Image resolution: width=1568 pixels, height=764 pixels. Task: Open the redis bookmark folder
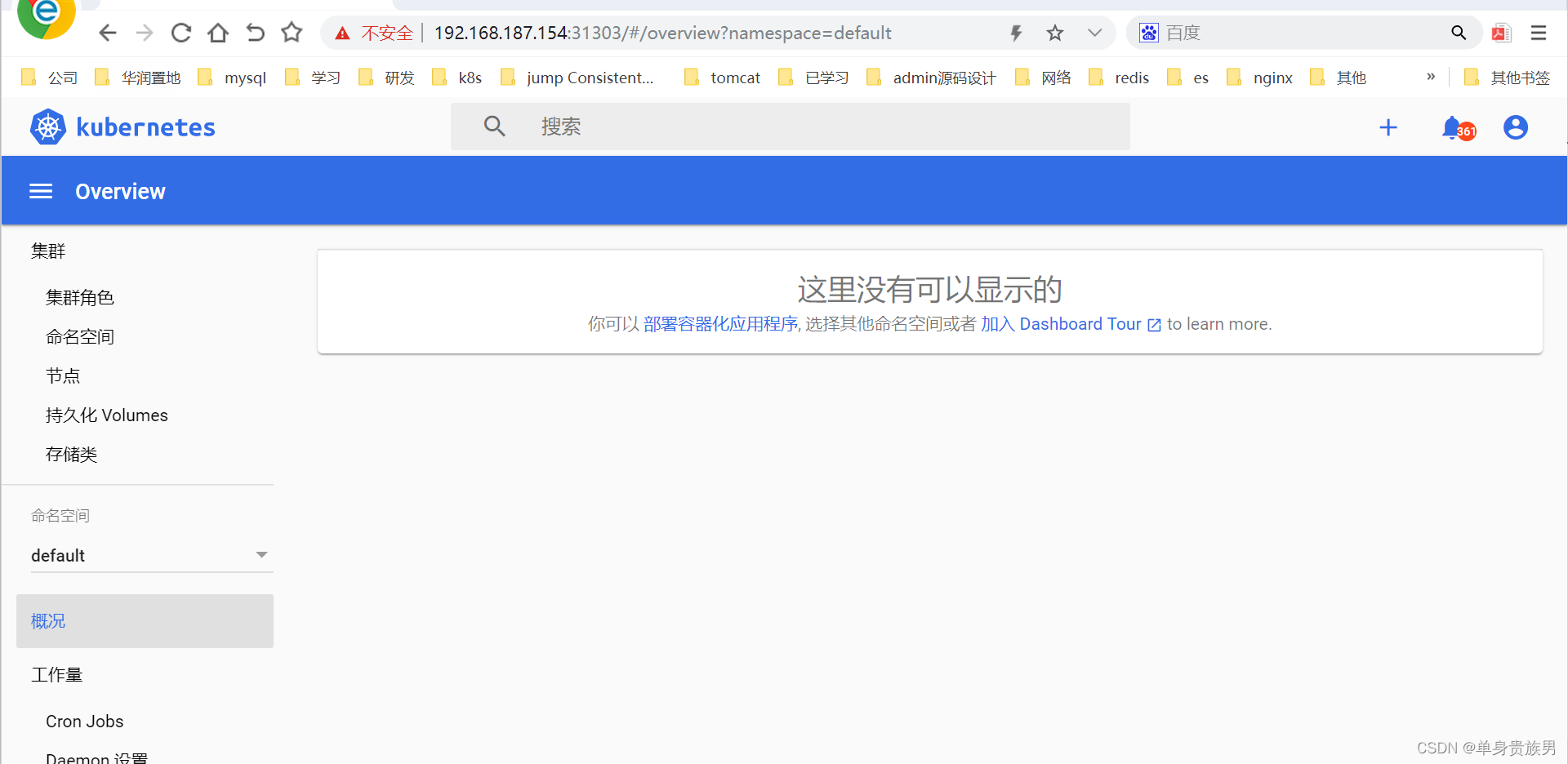pos(1119,78)
